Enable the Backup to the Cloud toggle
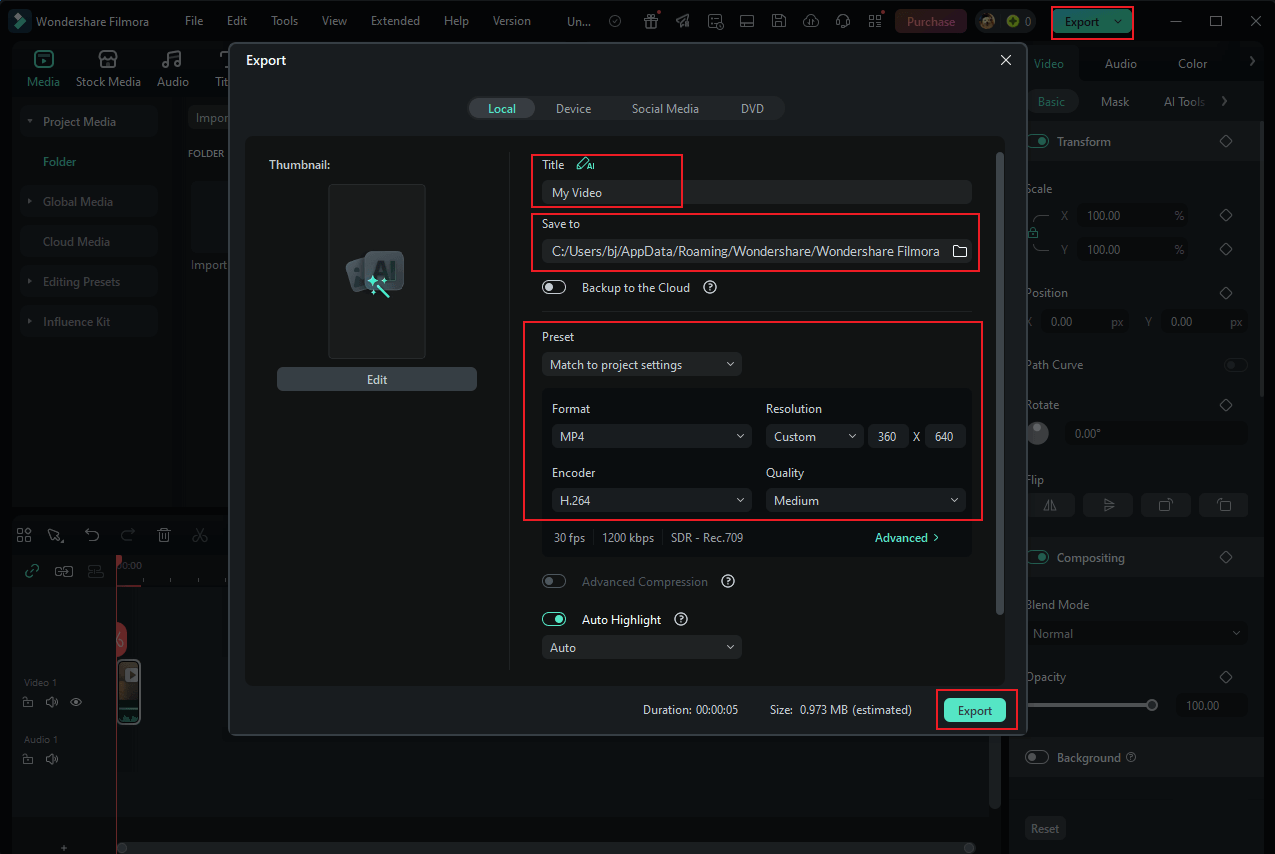This screenshot has width=1275, height=854. point(554,287)
